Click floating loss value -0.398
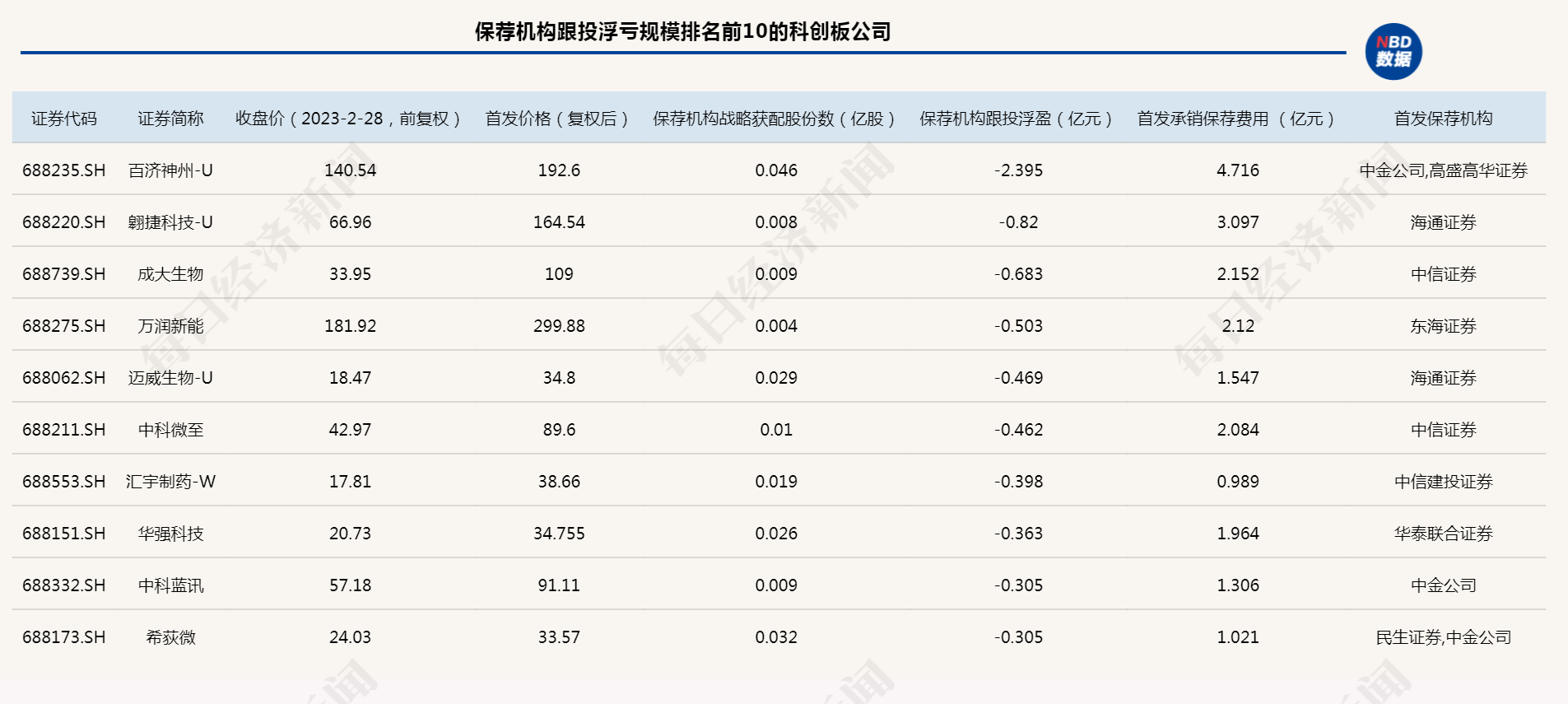This screenshot has height=704, width=1568. (1018, 482)
